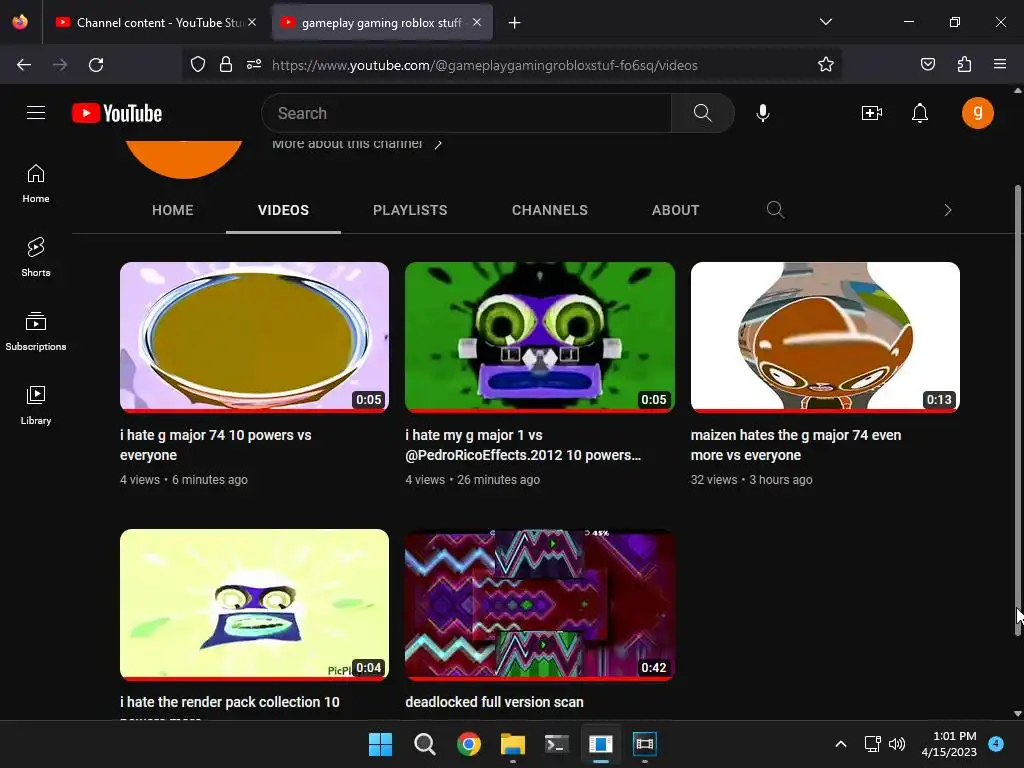
Task: Open the terminal app in taskbar
Action: pos(556,744)
